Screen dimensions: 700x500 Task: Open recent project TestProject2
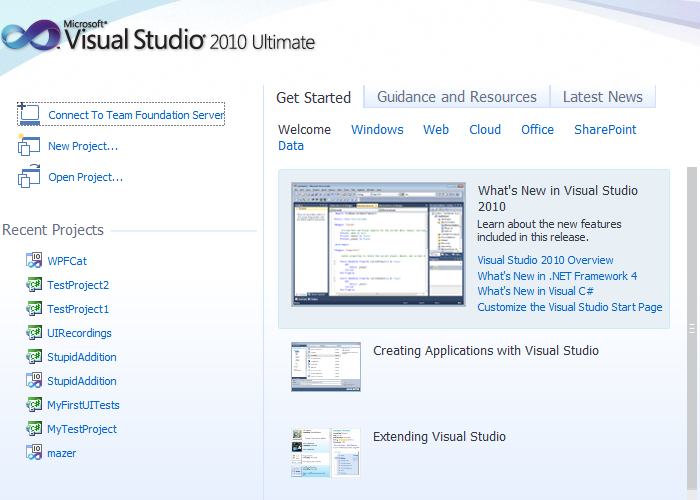pos(78,285)
